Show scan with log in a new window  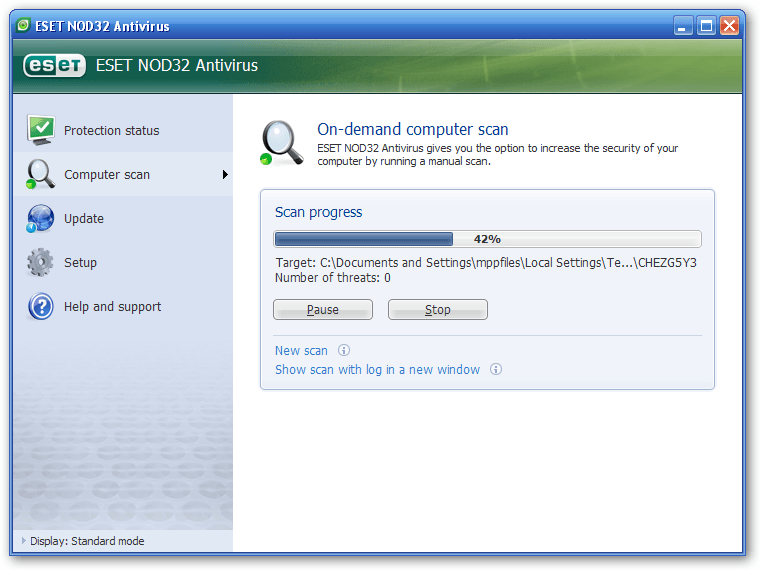tap(377, 370)
